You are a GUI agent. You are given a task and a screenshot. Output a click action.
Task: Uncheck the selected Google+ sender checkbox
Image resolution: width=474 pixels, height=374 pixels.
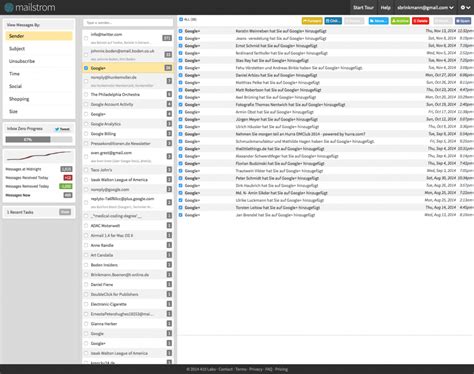pyautogui.click(x=86, y=68)
